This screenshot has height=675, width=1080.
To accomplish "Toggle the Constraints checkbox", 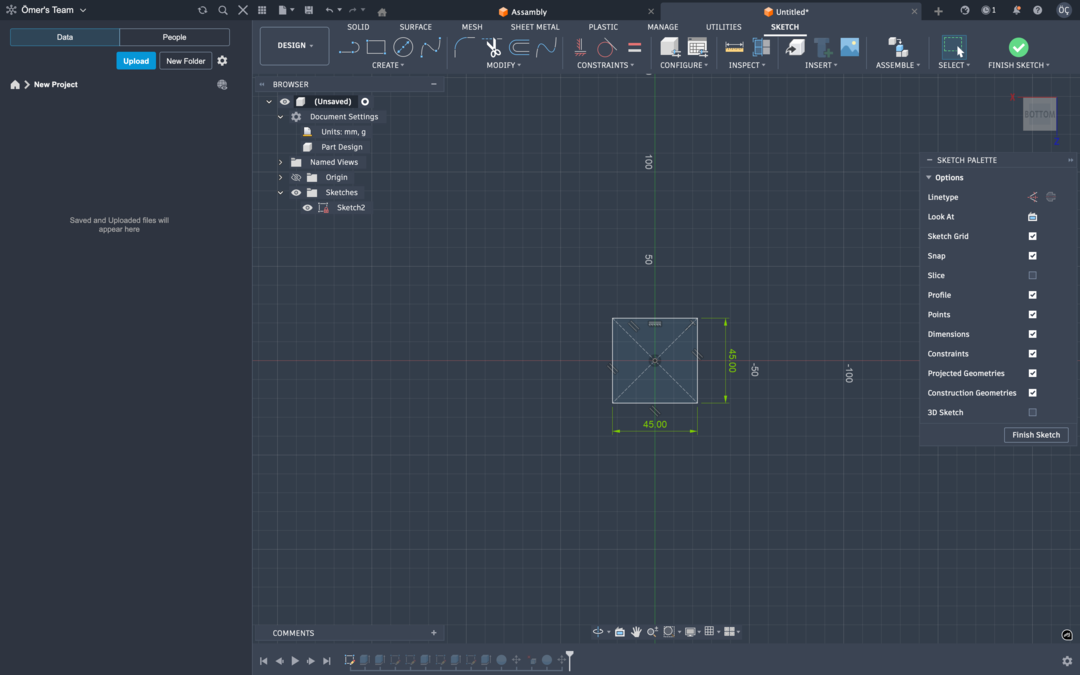I will [1032, 353].
